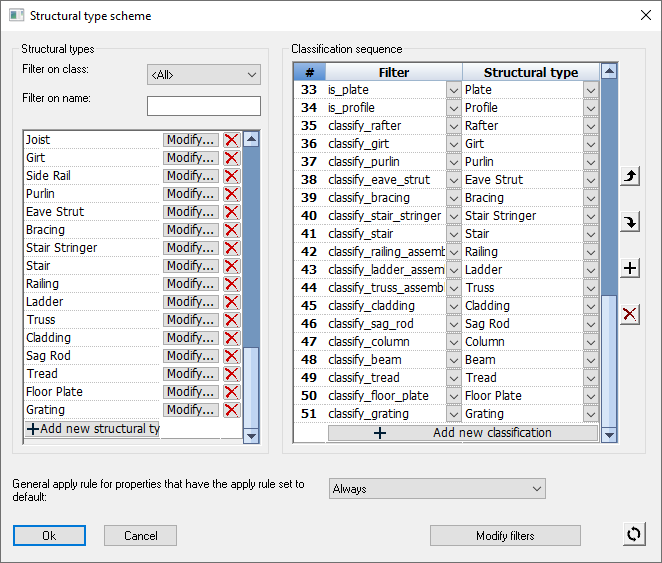Open filter dropdown for classify_rafter row
Image resolution: width=662 pixels, height=563 pixels.
pyautogui.click(x=453, y=126)
